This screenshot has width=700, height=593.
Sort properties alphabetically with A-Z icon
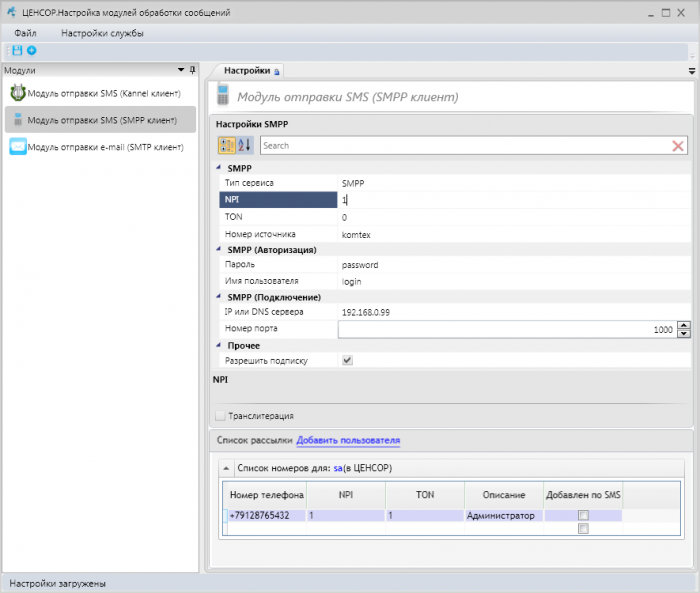coord(245,146)
